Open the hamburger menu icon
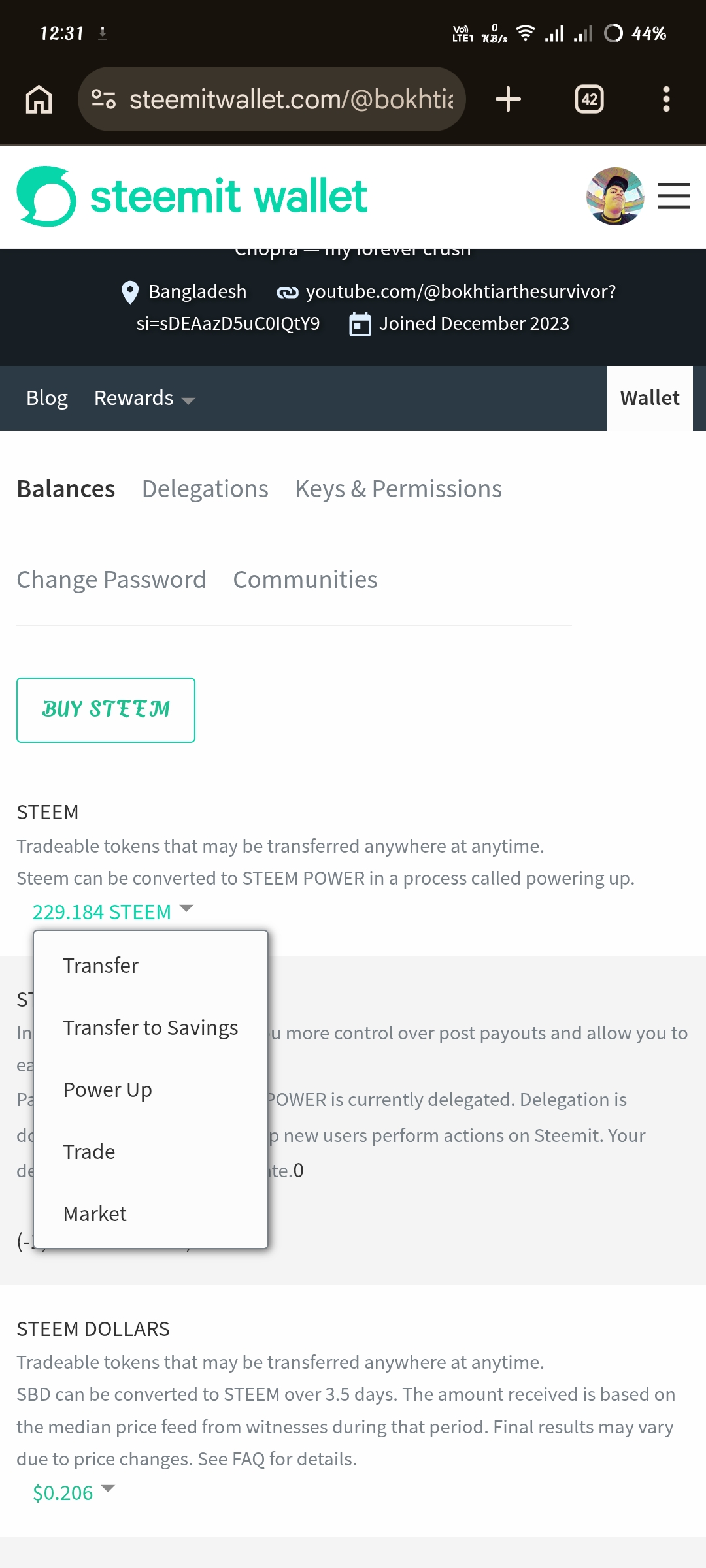Image resolution: width=706 pixels, height=1568 pixels. point(673,196)
